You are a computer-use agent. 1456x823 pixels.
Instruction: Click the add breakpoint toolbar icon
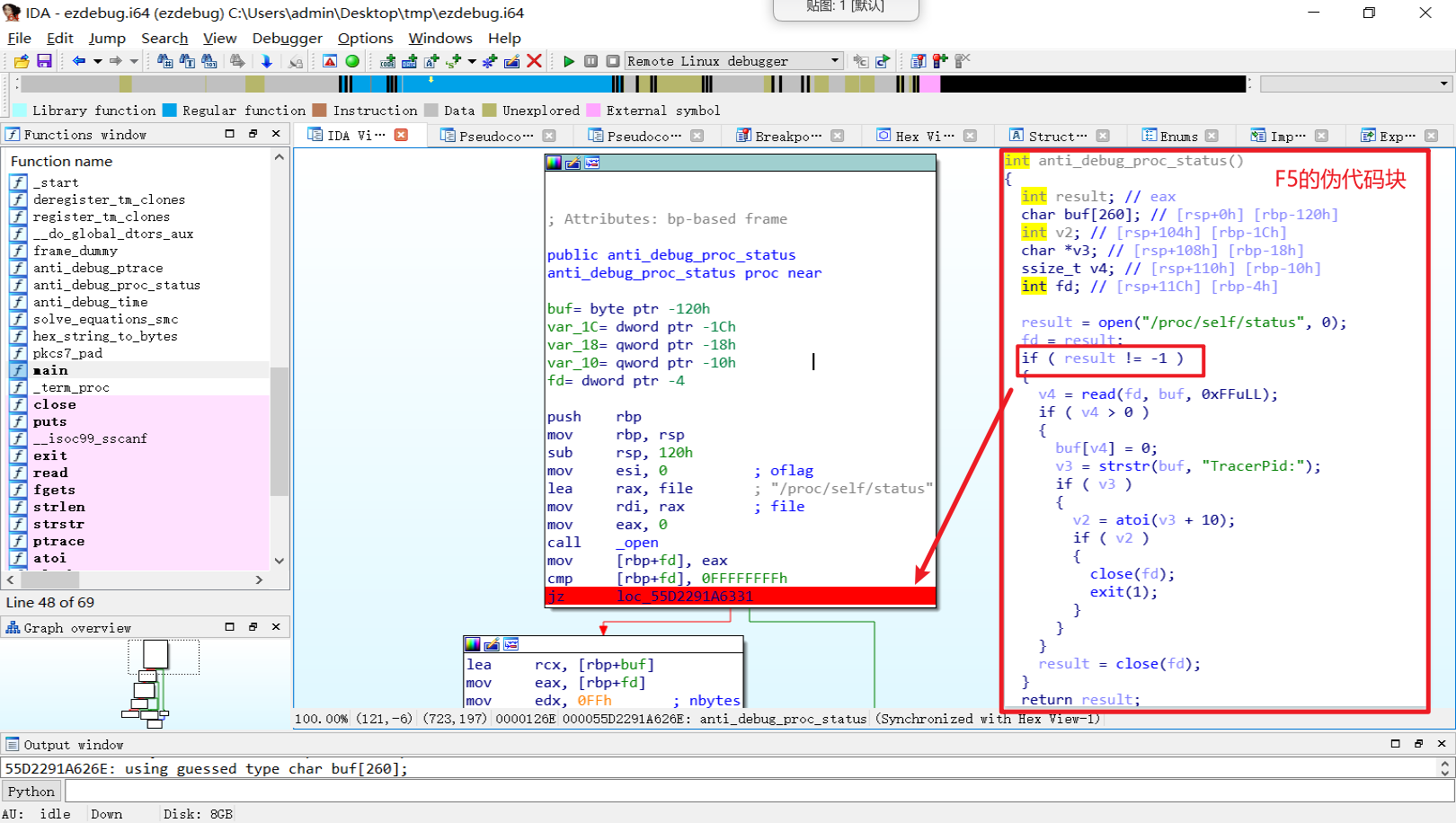point(940,61)
